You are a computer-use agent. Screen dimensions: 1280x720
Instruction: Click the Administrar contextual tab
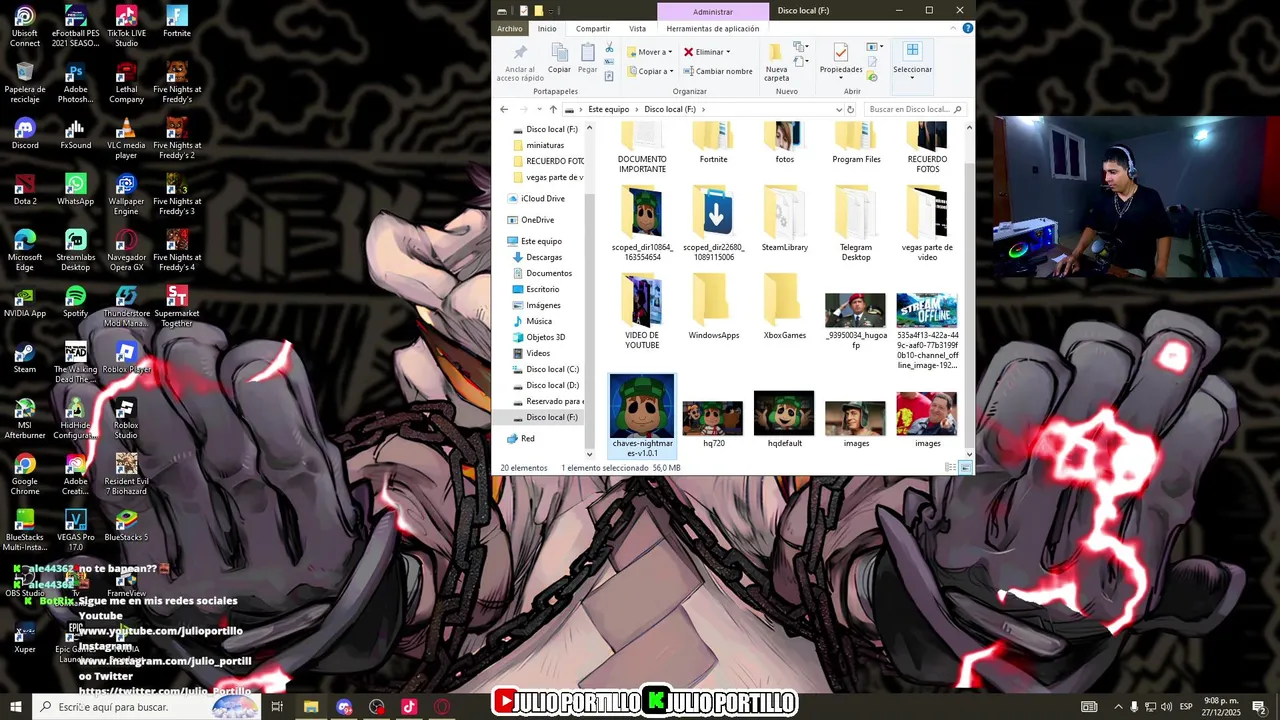click(x=713, y=11)
